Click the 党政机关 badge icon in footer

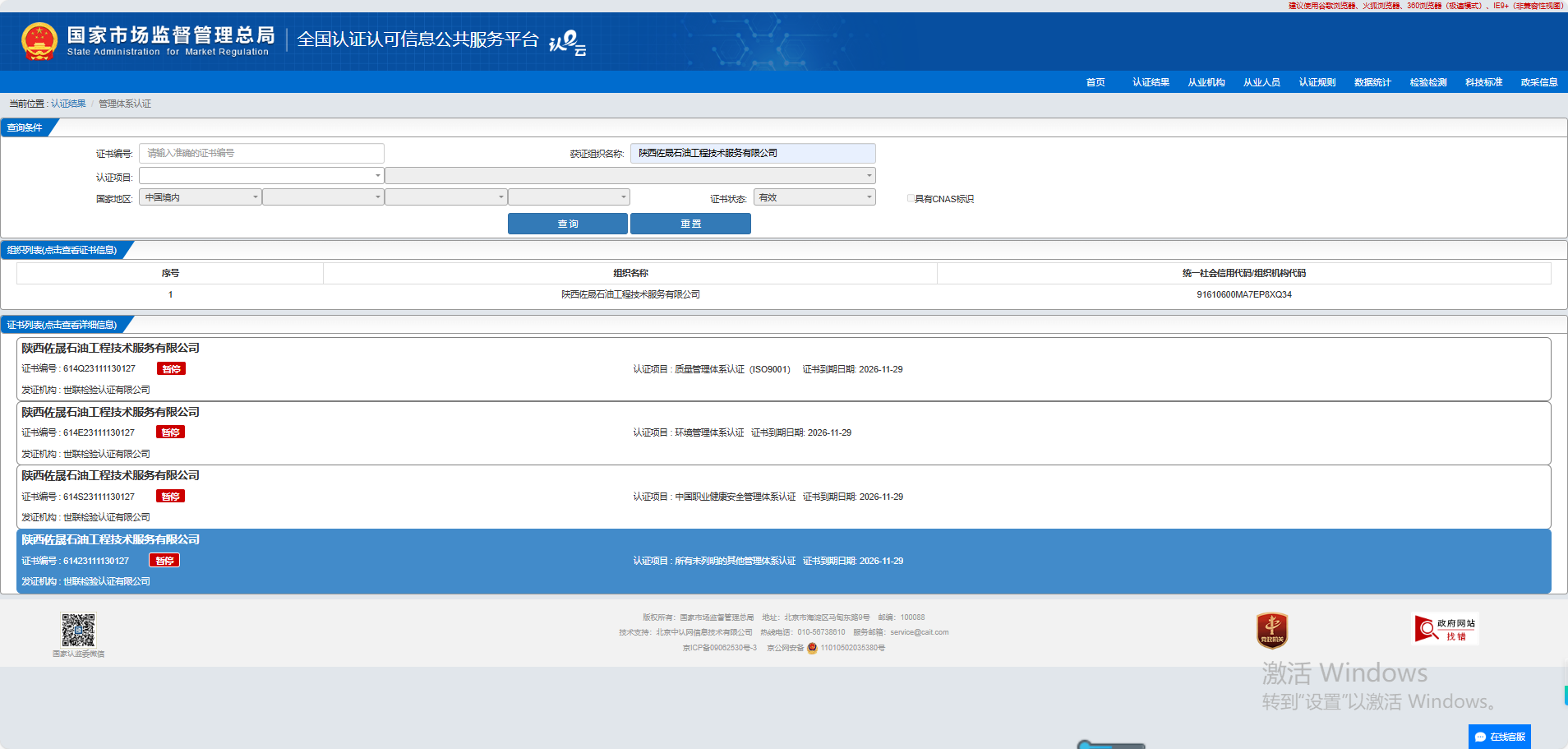[1271, 631]
